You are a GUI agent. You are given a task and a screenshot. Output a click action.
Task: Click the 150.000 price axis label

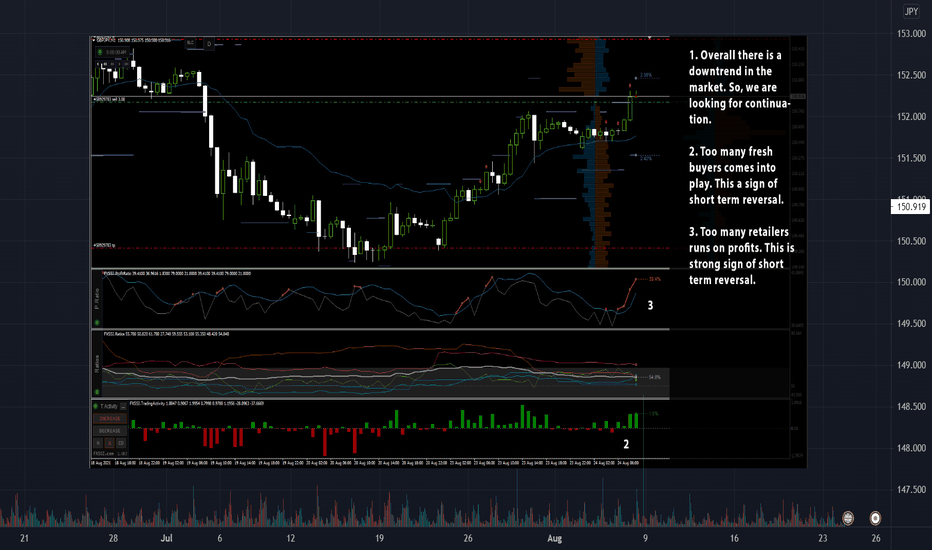[x=911, y=282]
